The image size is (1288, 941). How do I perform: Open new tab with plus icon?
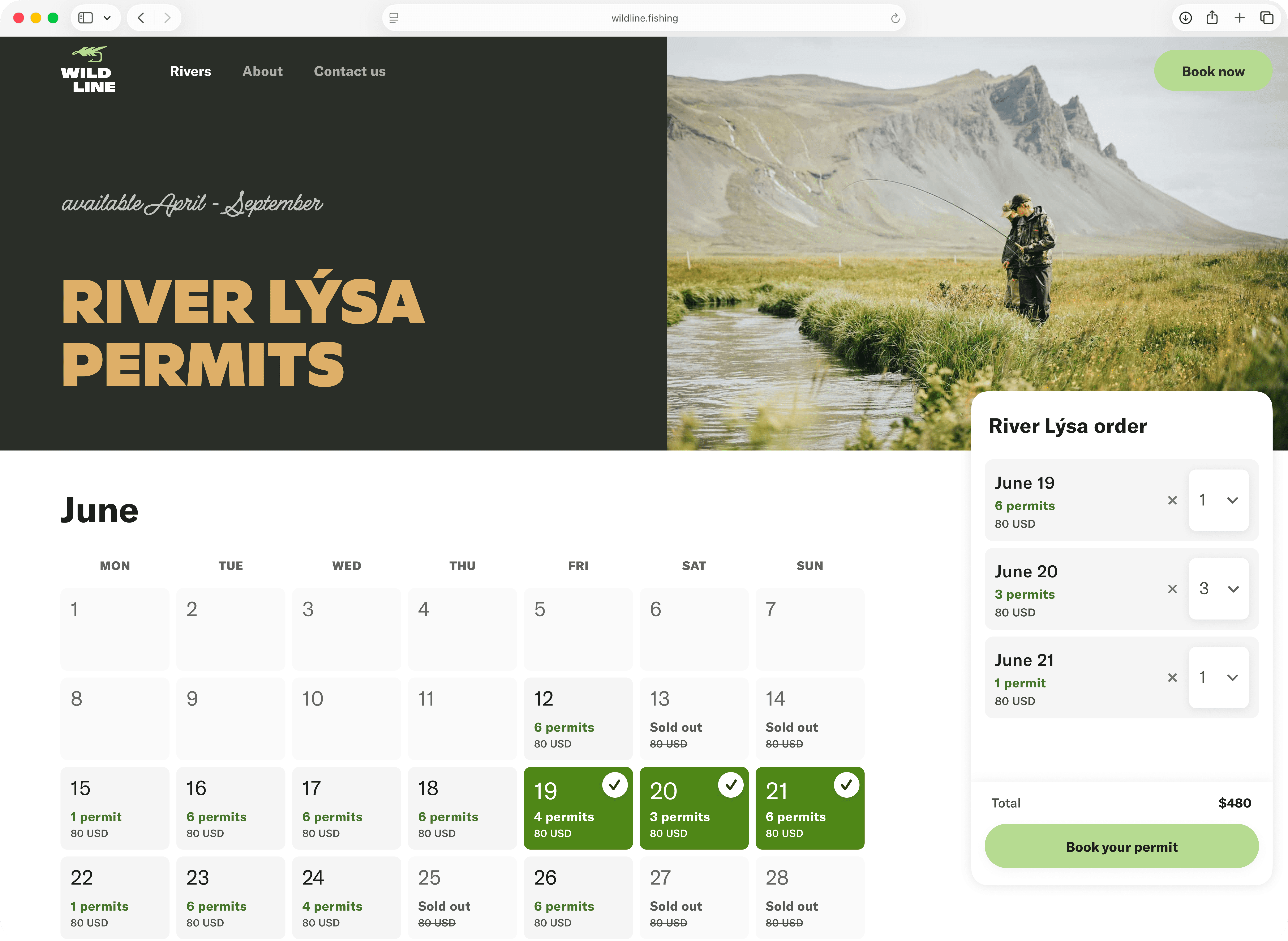(1239, 18)
